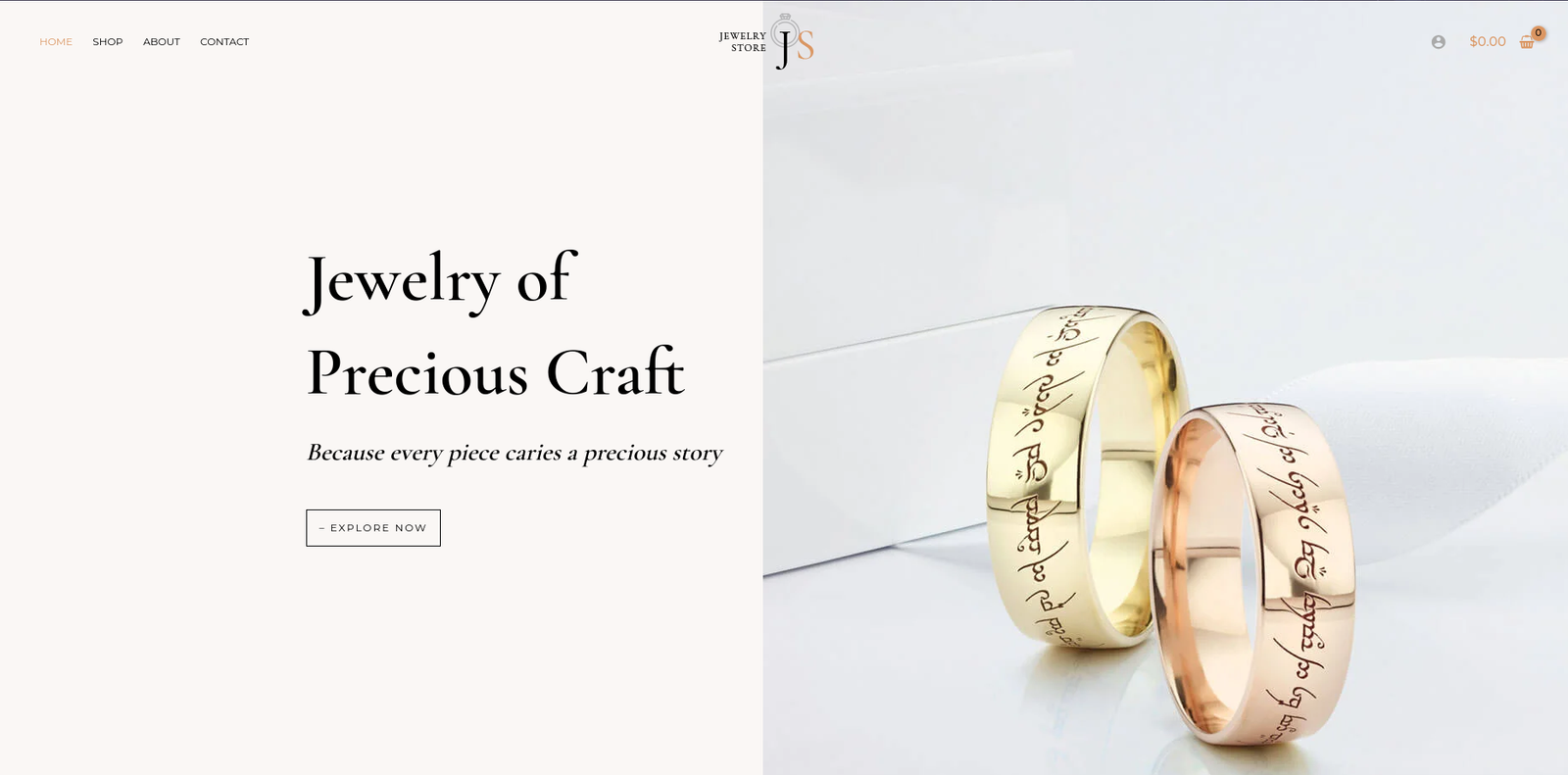Click the black J letter in logo
Screen dimensions: 1568x775
click(784, 49)
